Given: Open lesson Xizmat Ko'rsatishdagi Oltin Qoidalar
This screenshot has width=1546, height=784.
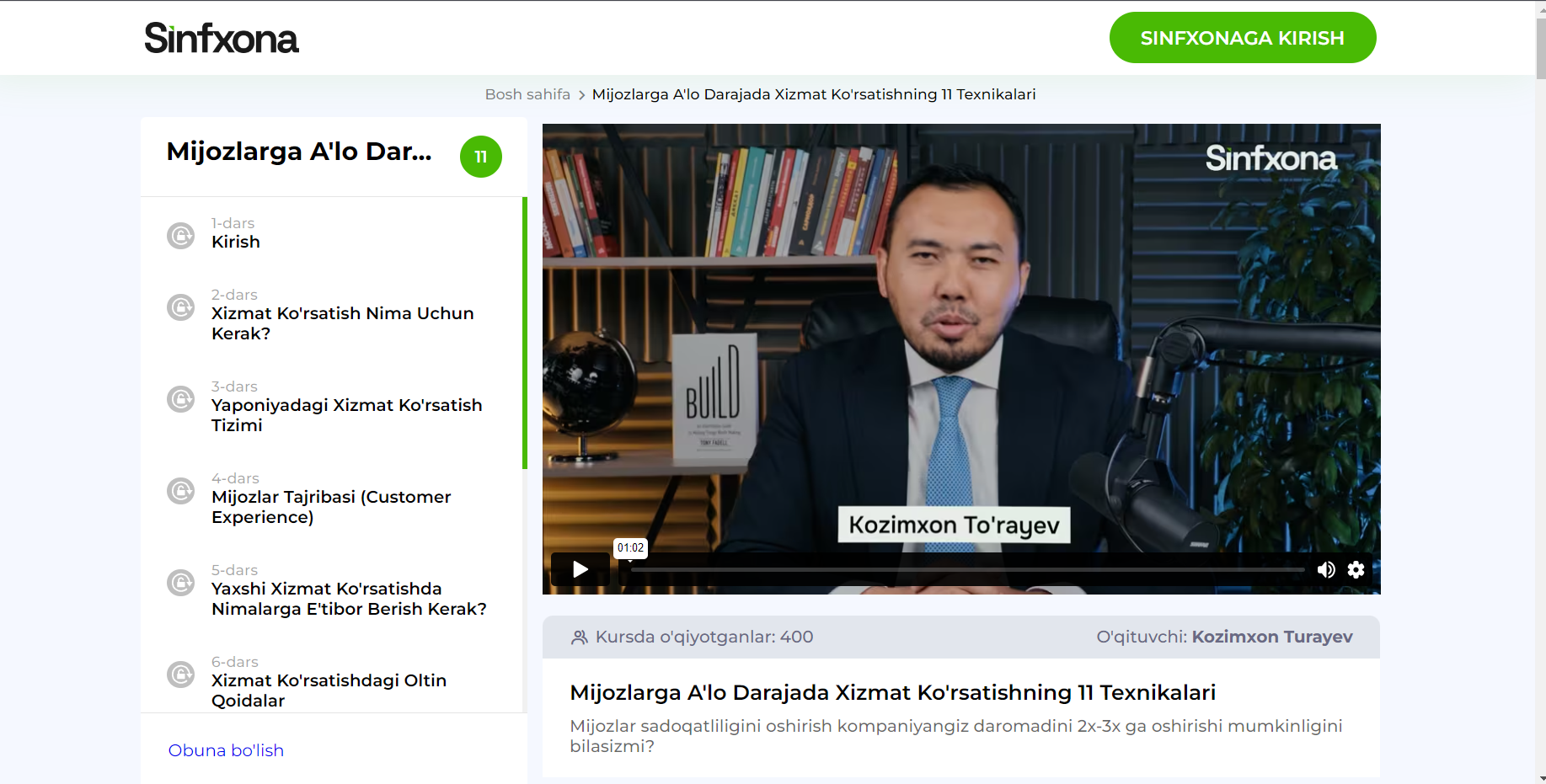Looking at the screenshot, I should click(x=329, y=691).
